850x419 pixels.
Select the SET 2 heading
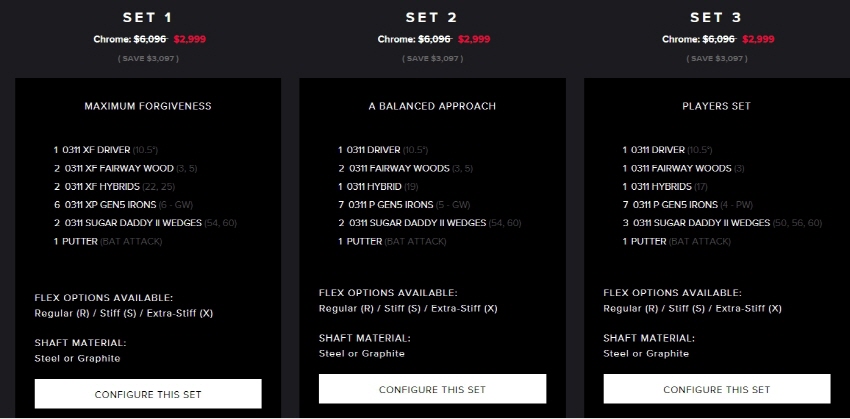tap(432, 17)
